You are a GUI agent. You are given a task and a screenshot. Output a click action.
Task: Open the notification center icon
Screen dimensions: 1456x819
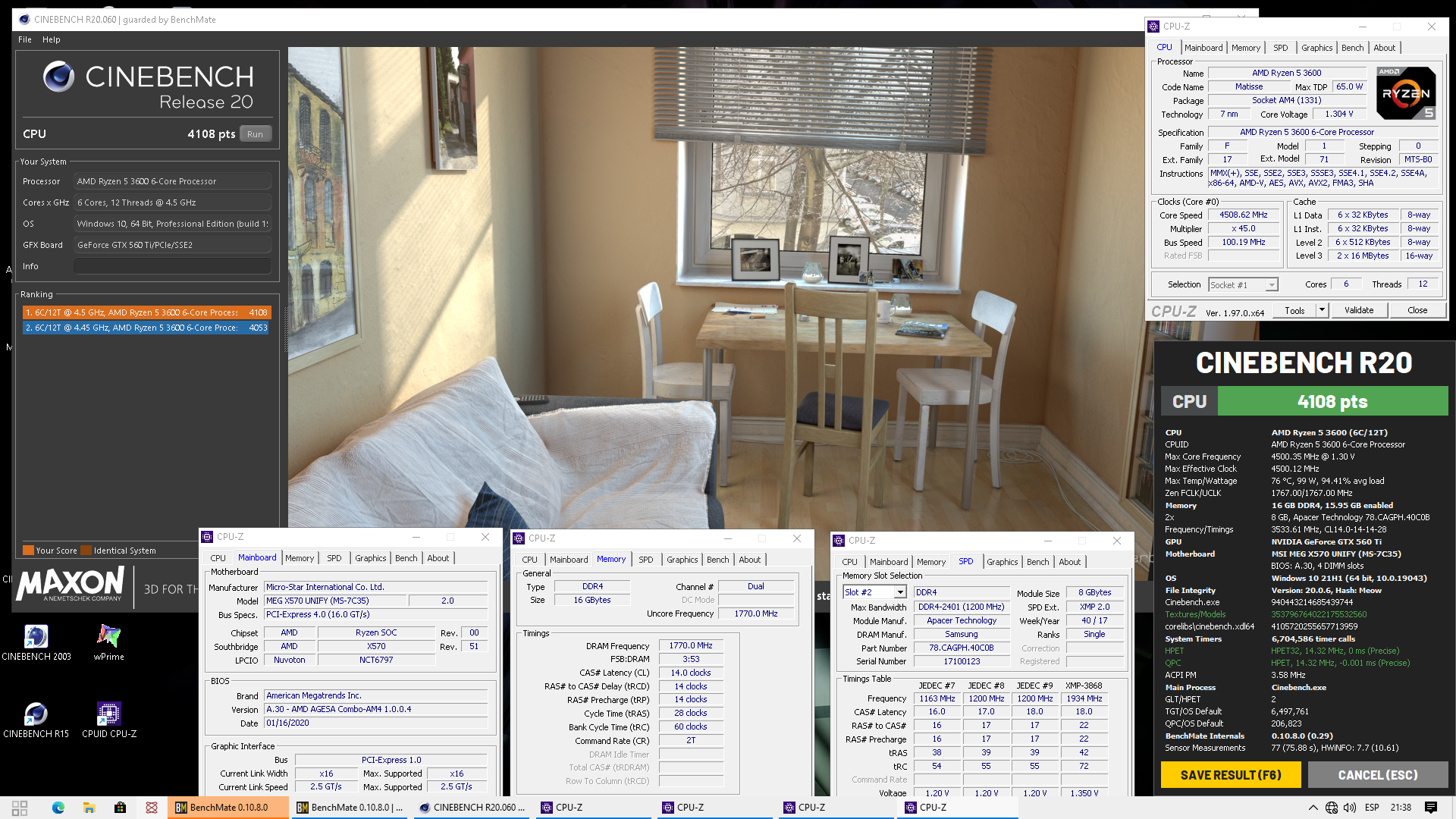1431,808
